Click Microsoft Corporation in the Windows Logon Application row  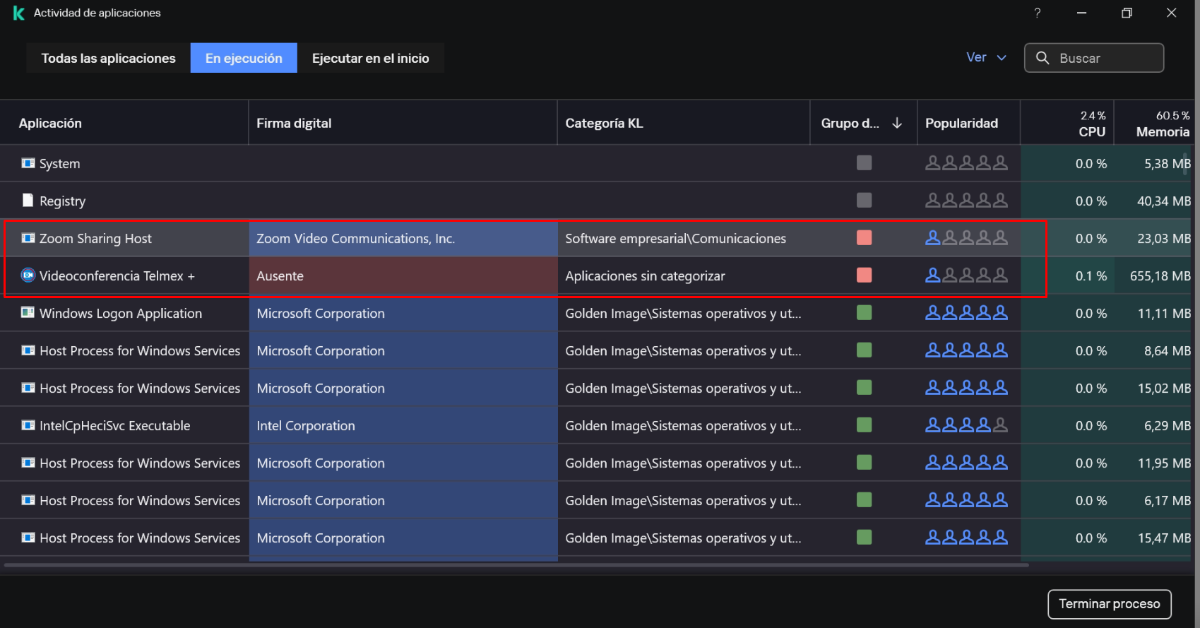(x=321, y=313)
